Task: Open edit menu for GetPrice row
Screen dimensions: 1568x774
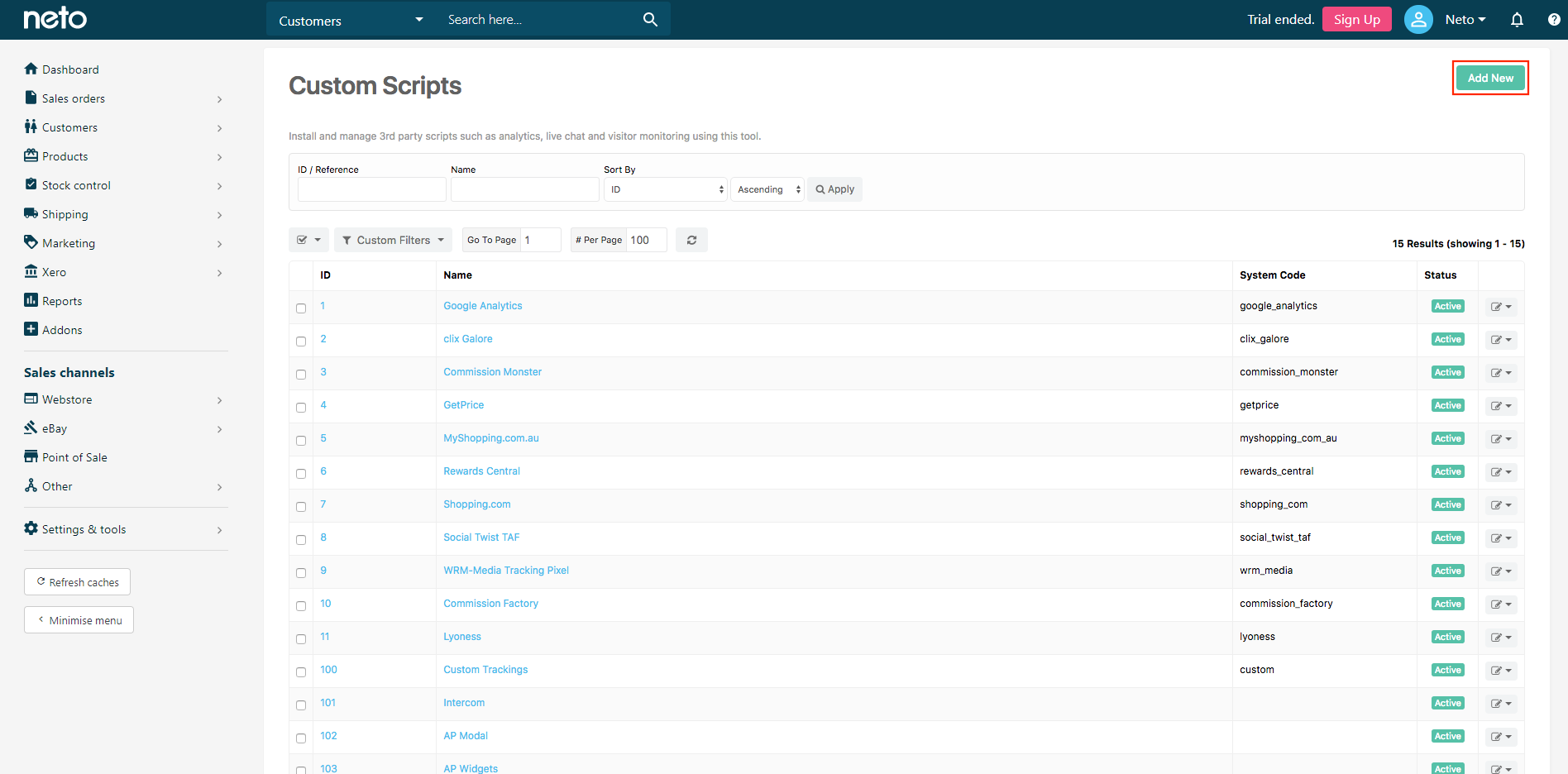Action: click(x=1501, y=406)
